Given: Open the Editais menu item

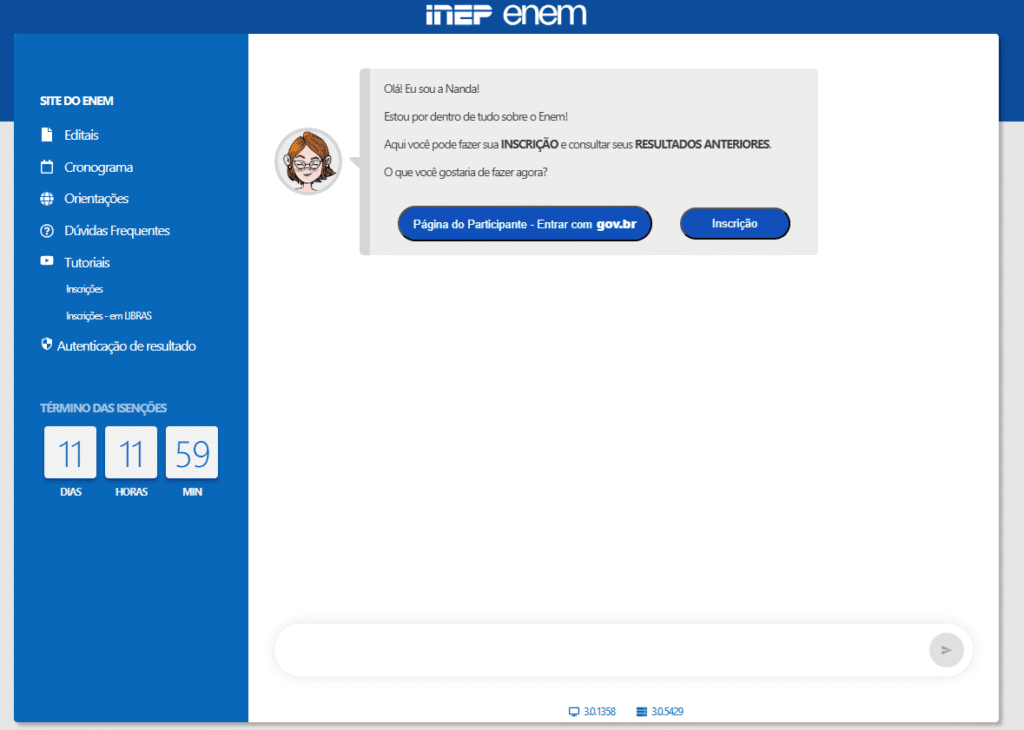Looking at the screenshot, I should point(81,135).
